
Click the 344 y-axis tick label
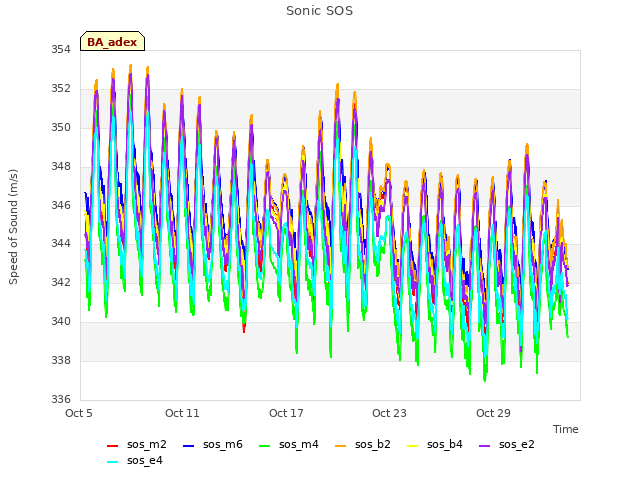point(60,244)
